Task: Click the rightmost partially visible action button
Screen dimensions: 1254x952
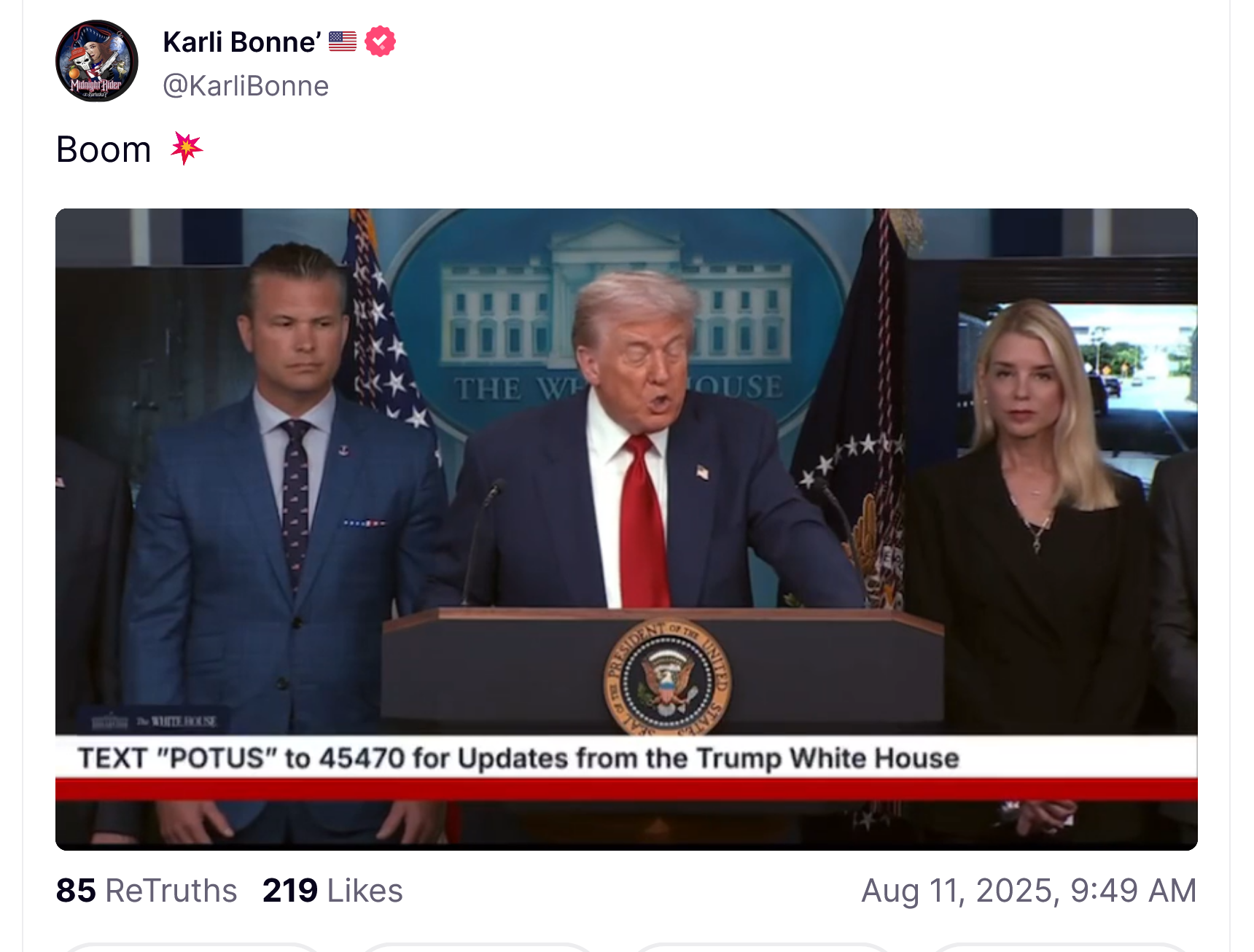Action: (x=1062, y=947)
